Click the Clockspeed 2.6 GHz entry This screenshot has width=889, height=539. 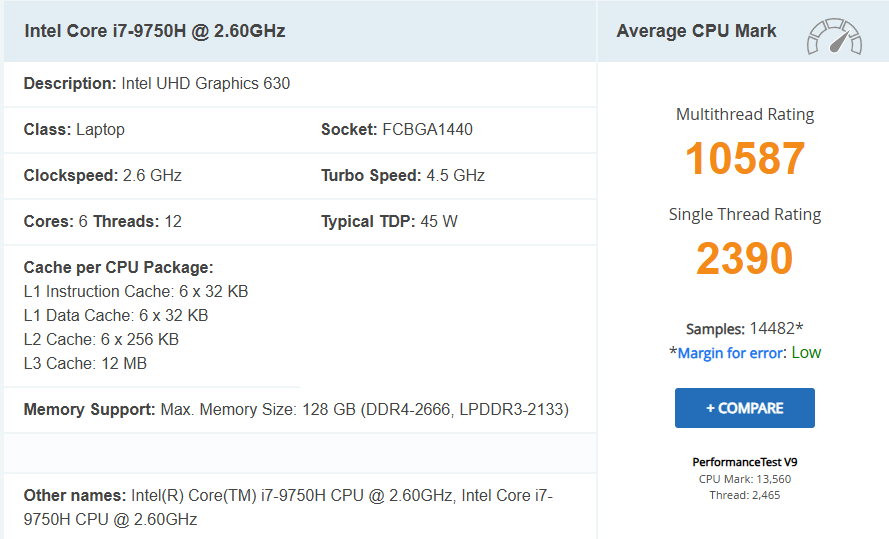tap(102, 176)
